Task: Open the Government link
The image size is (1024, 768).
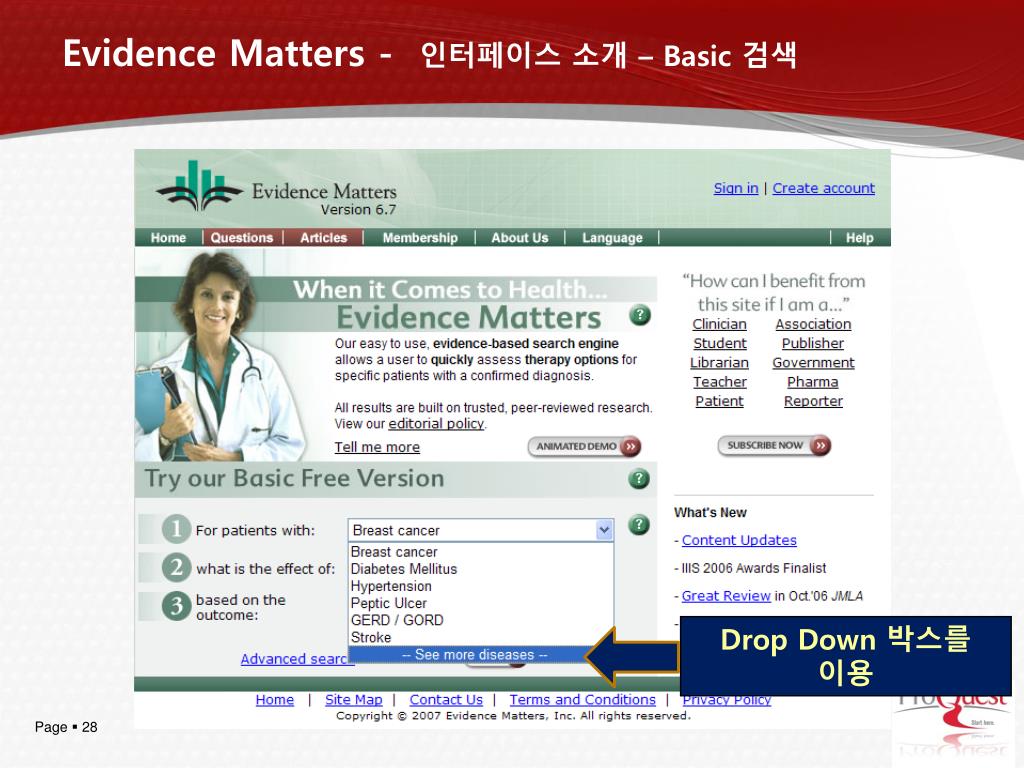Action: coord(813,362)
